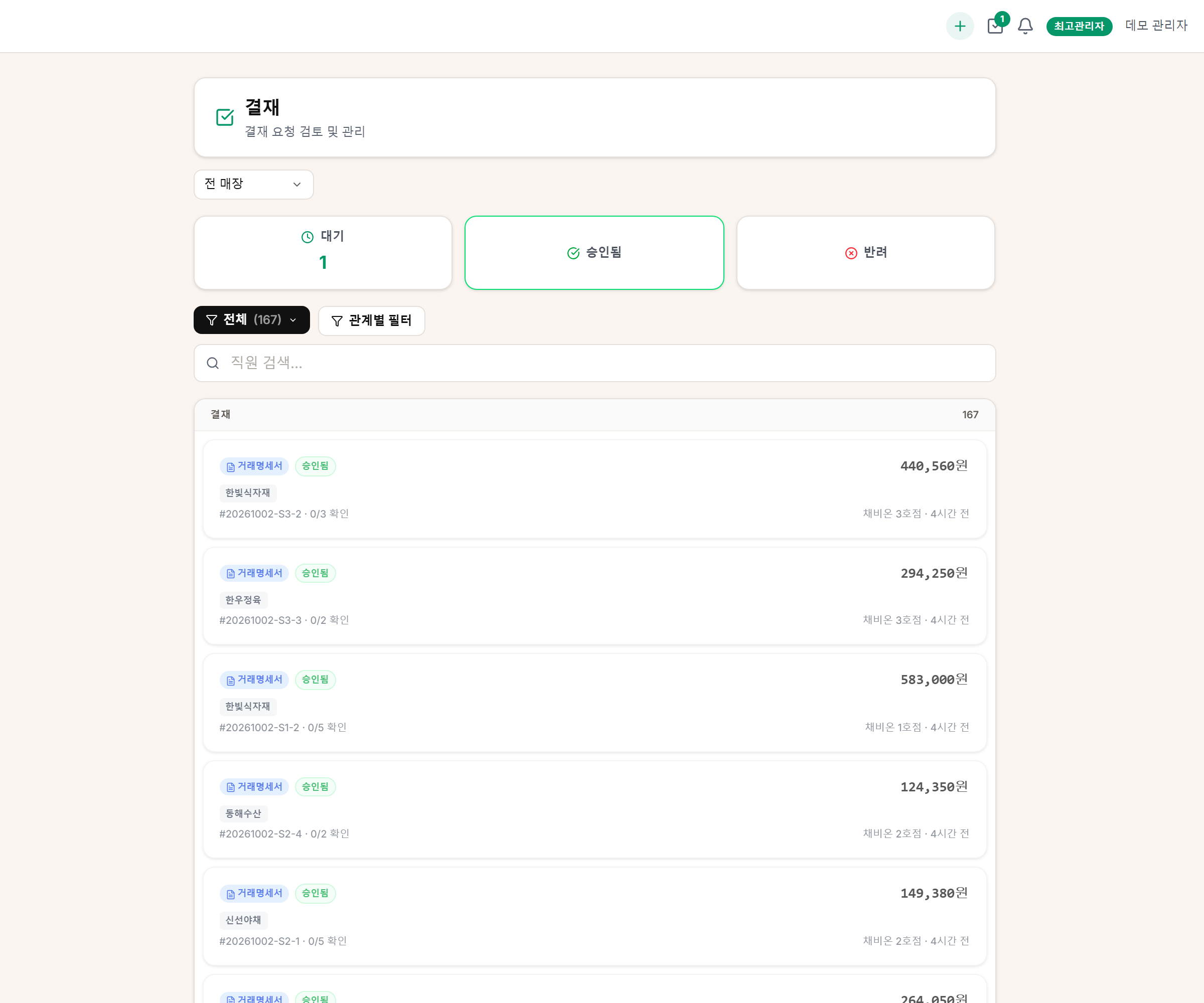
Task: Click the magnifier icon in search bar
Action: coord(213,363)
